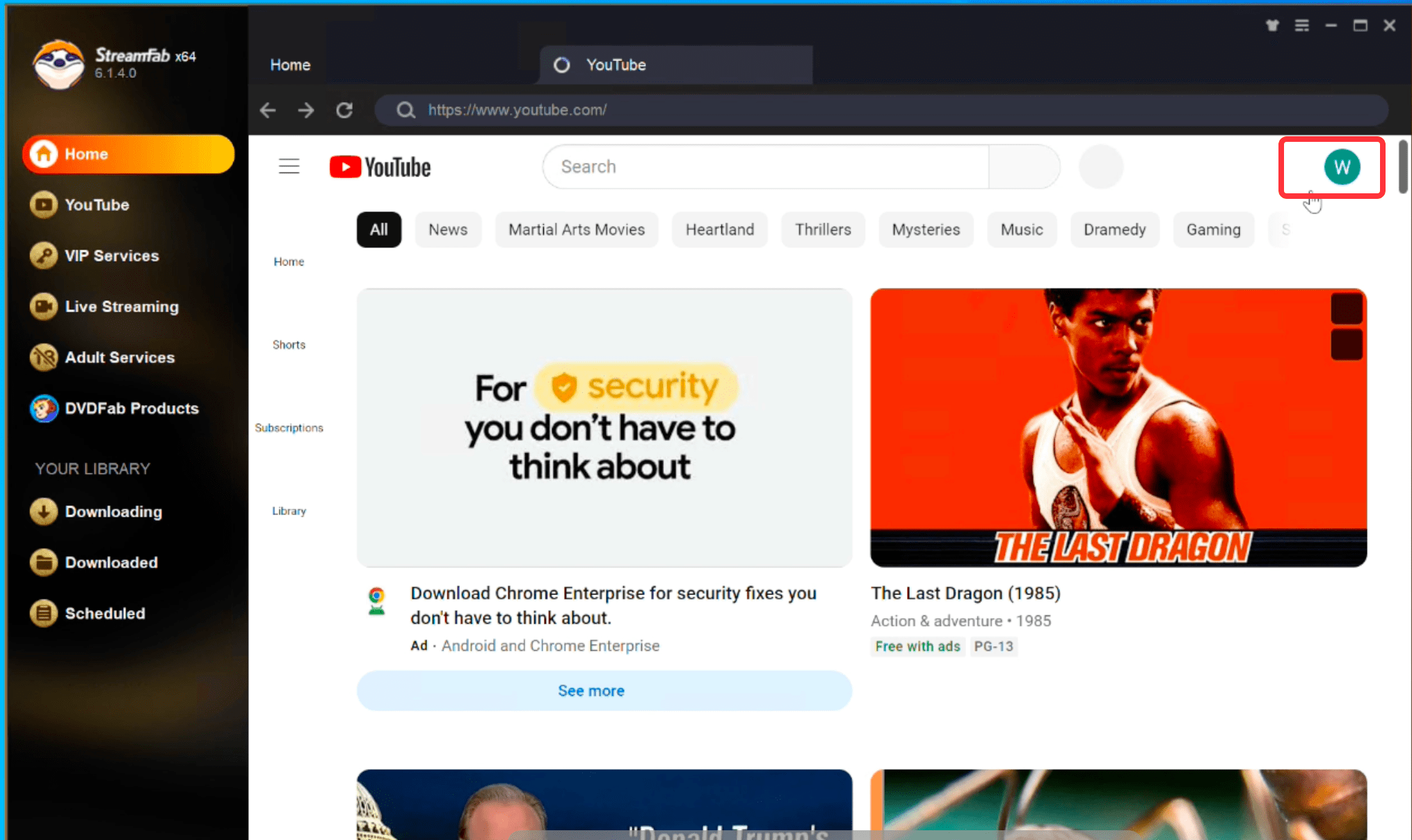Click the URL address bar field
Screen dimensions: 1412x840
click(x=881, y=110)
